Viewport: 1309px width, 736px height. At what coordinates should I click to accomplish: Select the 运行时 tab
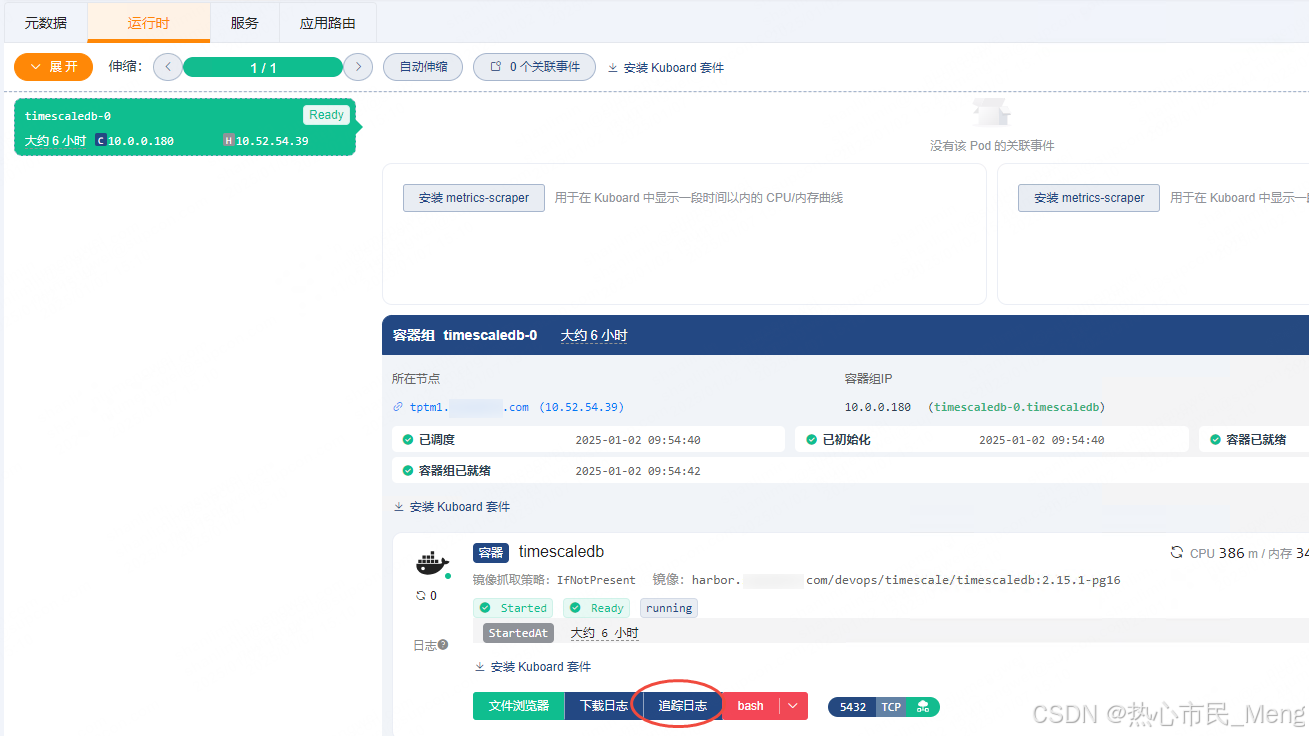(149, 22)
